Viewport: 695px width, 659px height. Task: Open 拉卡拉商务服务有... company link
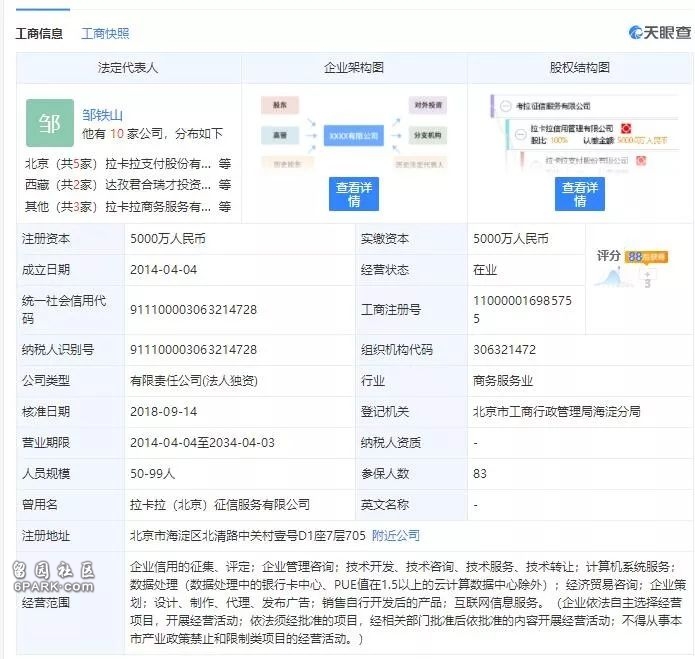pyautogui.click(x=158, y=207)
